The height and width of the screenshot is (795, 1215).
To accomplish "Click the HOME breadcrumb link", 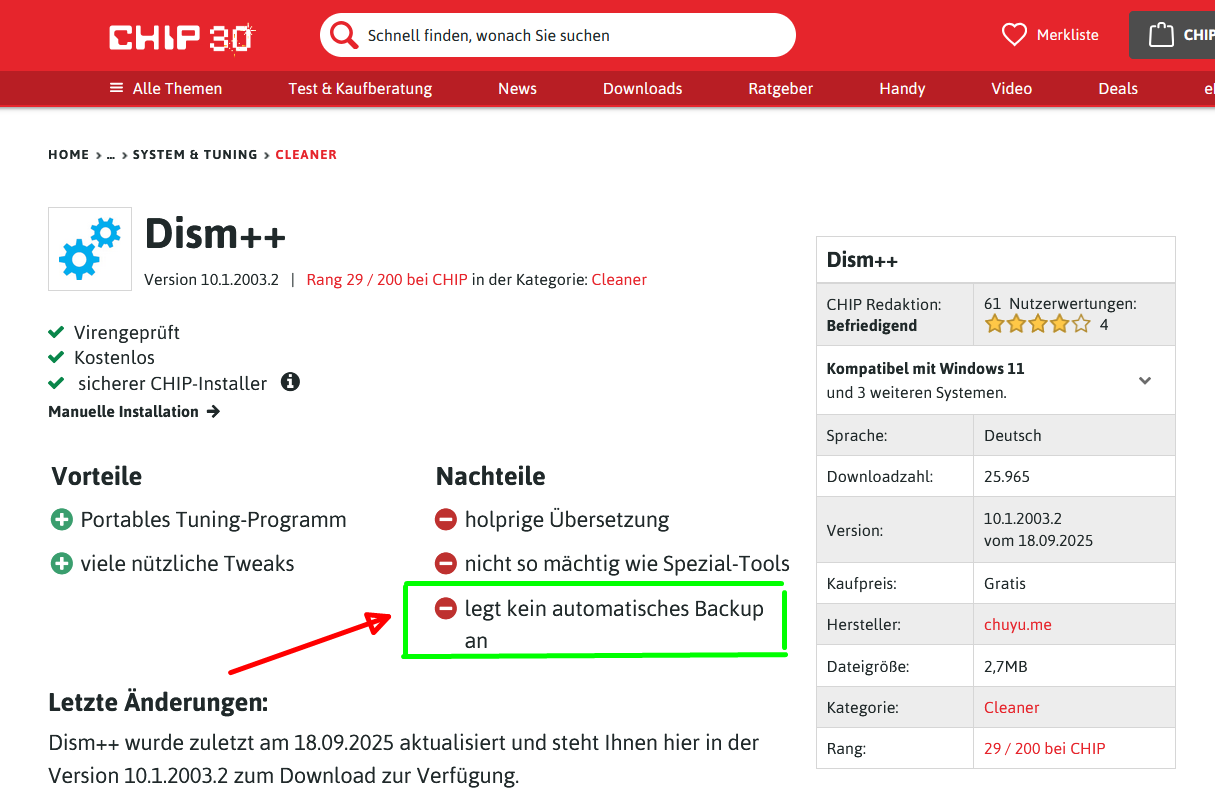I will (69, 155).
